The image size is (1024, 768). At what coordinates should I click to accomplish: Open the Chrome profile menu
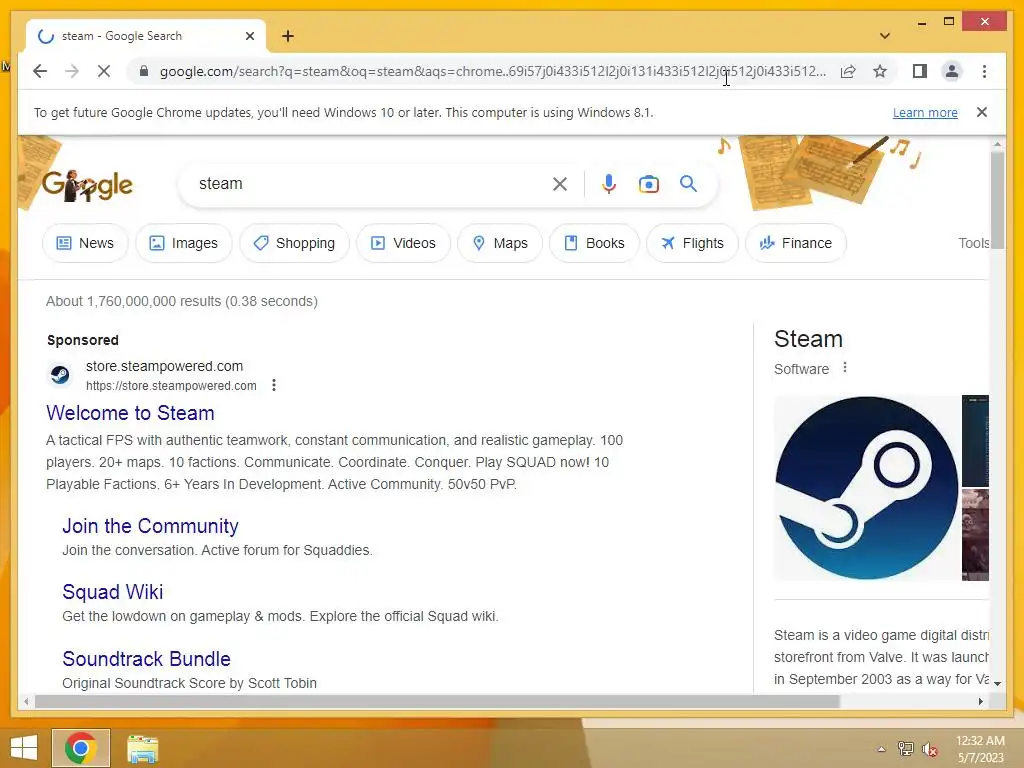point(952,71)
